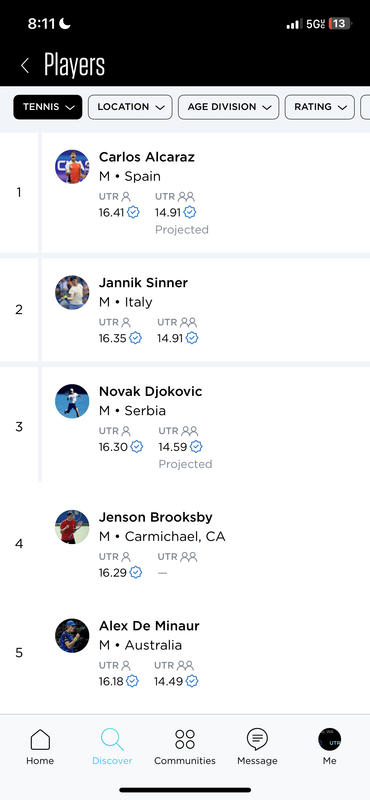The image size is (370, 800).
Task: Open the AGE DIVISION filter dropdown
Action: pyautogui.click(x=229, y=107)
